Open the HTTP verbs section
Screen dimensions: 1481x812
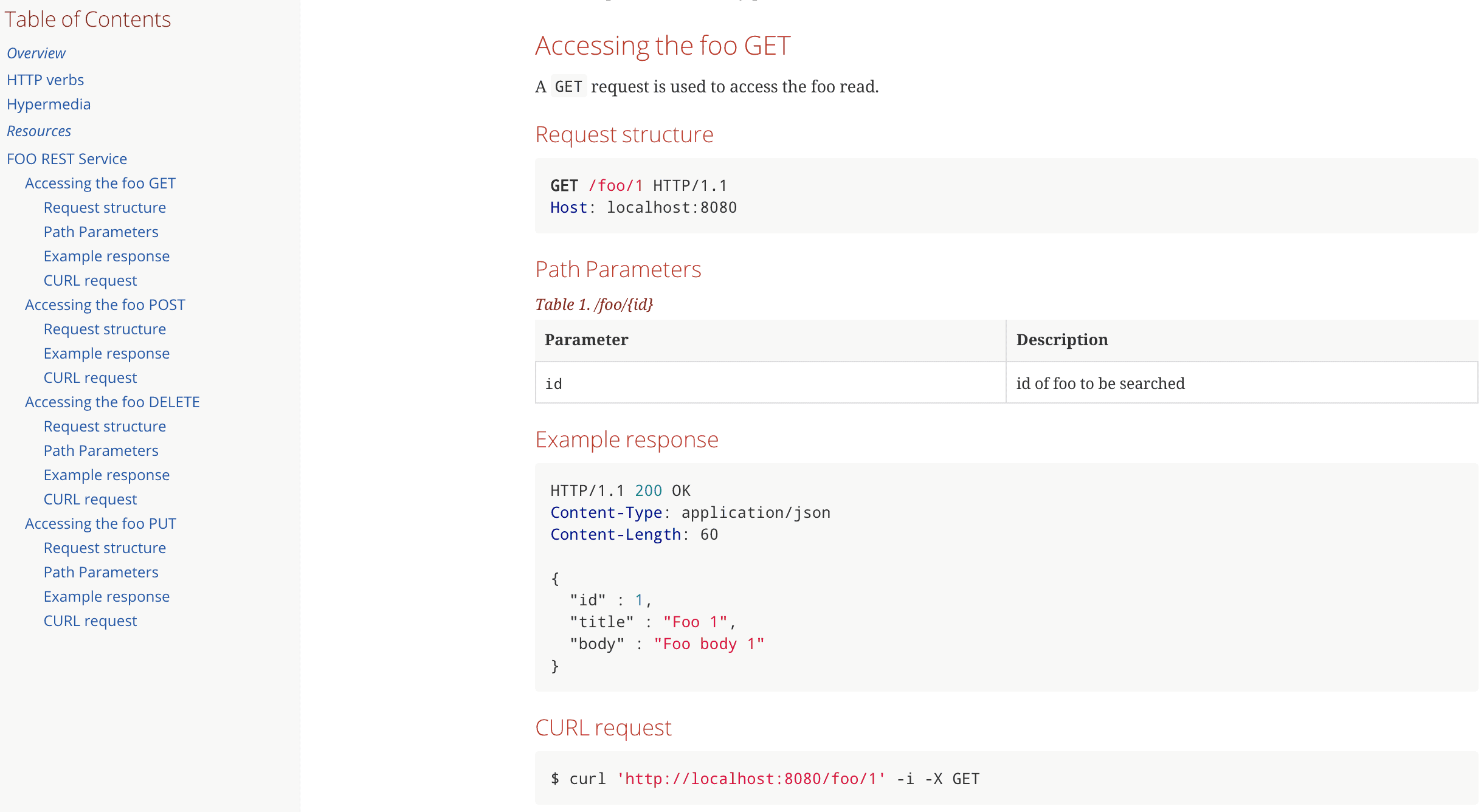click(x=45, y=80)
